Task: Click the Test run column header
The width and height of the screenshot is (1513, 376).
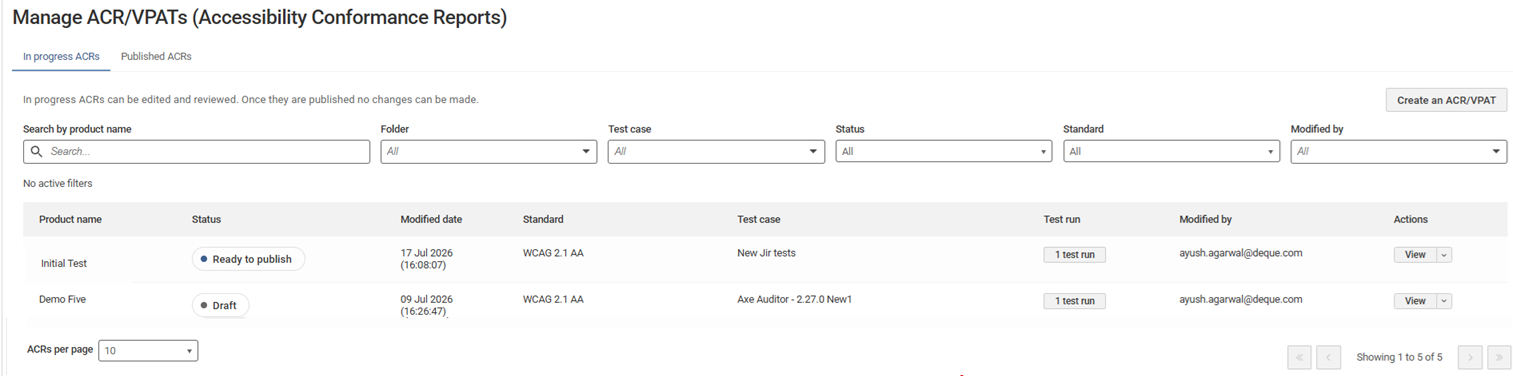Action: [1061, 219]
